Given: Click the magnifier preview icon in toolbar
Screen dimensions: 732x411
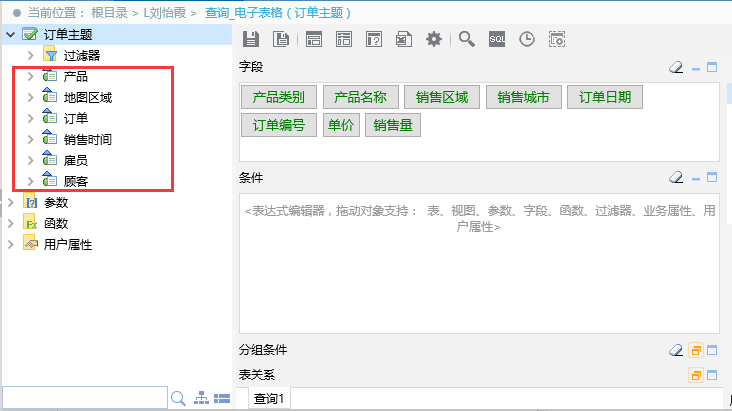Looking at the screenshot, I should [466, 39].
